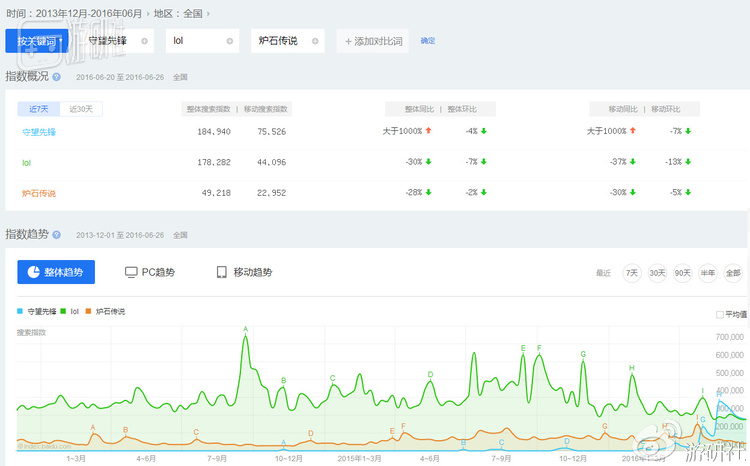Click the green down arrow beside lol -30%
The width and height of the screenshot is (750, 466).
(429, 162)
